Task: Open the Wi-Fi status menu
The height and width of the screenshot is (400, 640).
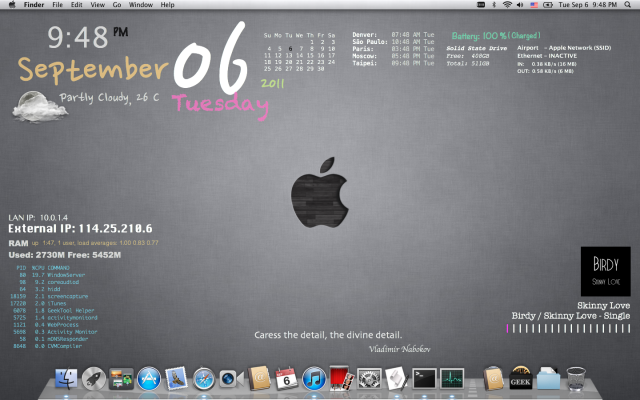Action: [507, 5]
